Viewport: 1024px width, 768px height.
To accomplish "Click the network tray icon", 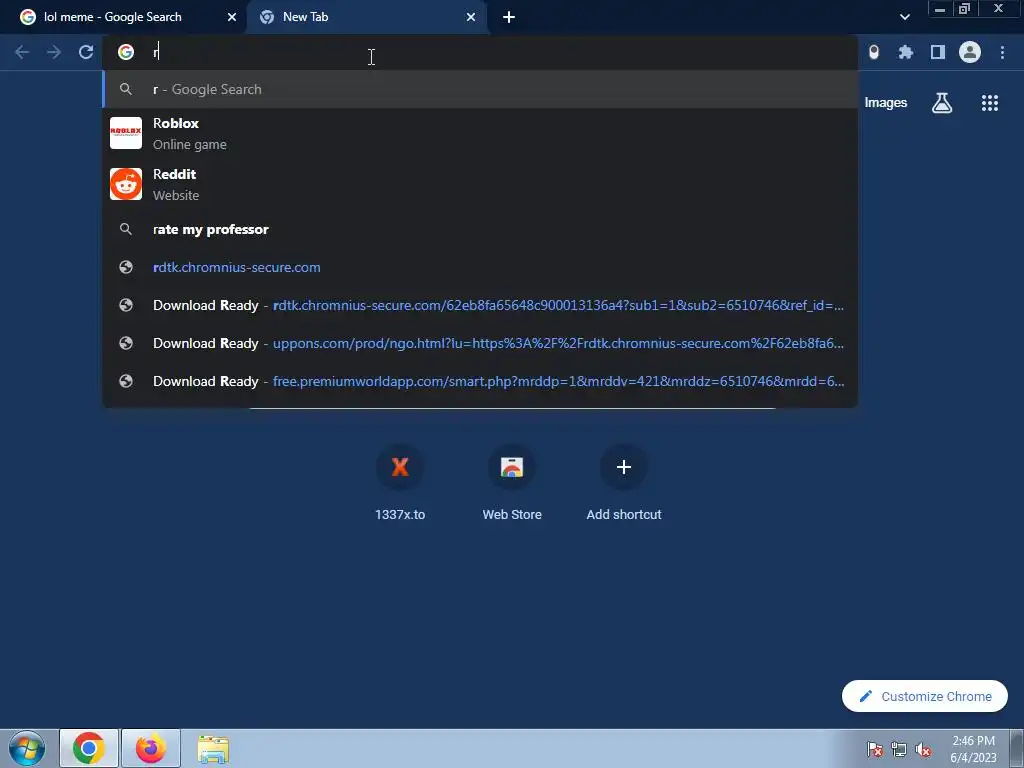I will [x=899, y=749].
